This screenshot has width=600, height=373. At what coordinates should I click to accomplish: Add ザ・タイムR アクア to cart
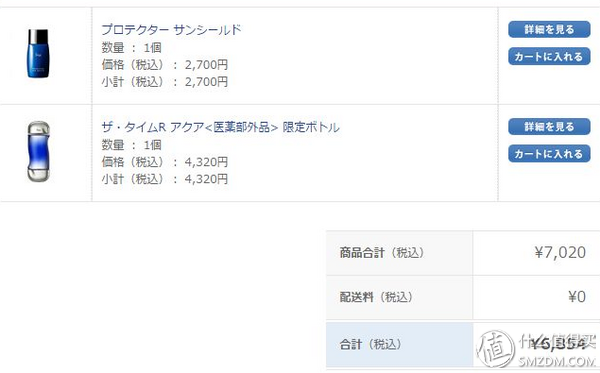click(549, 154)
